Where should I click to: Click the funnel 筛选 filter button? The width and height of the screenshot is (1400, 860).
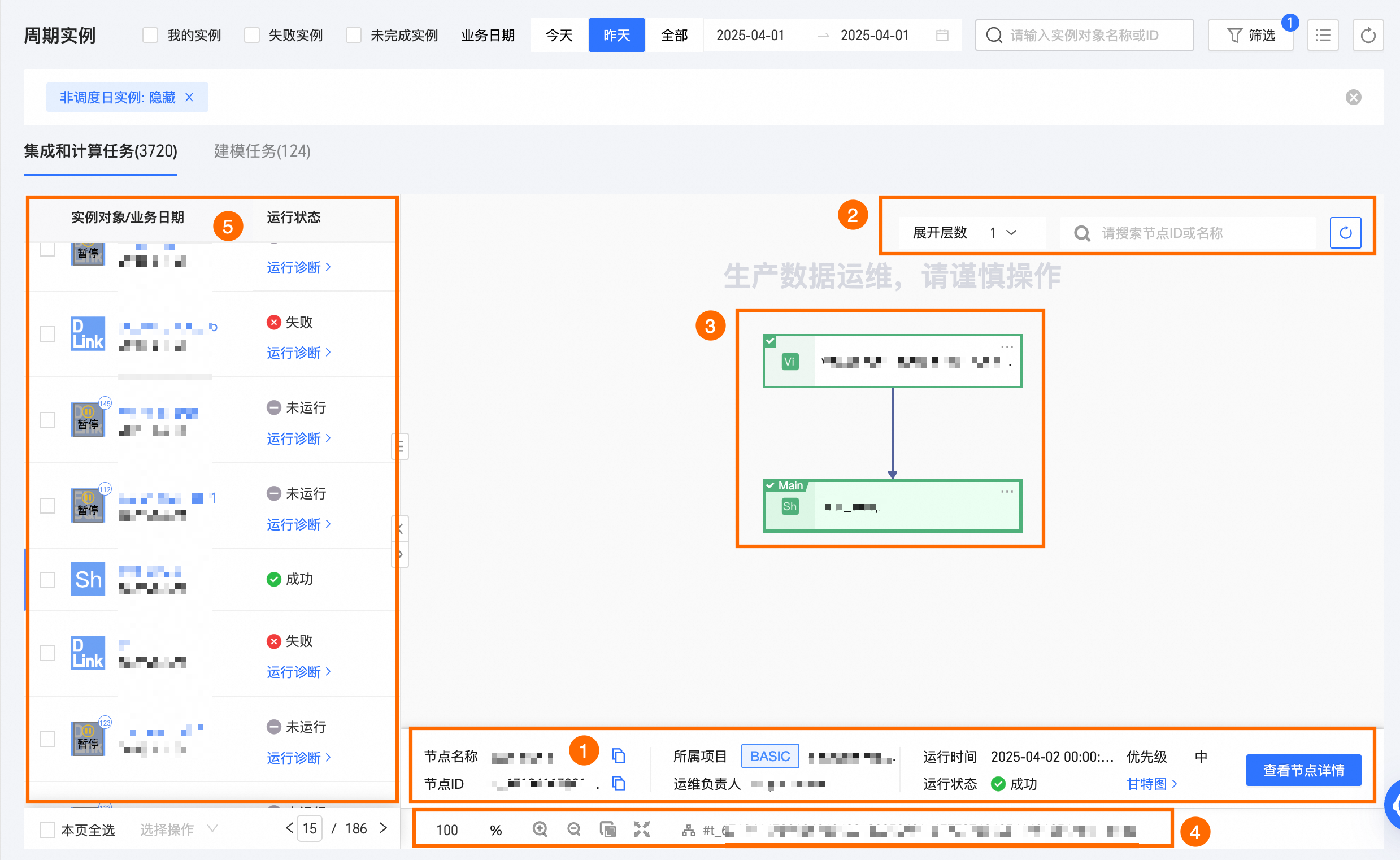tap(1250, 35)
